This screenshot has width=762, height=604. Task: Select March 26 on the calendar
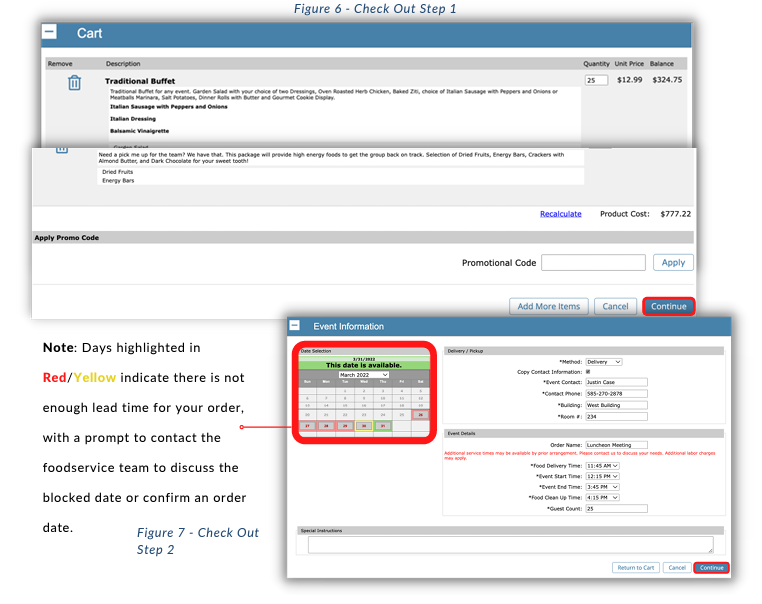(x=420, y=414)
